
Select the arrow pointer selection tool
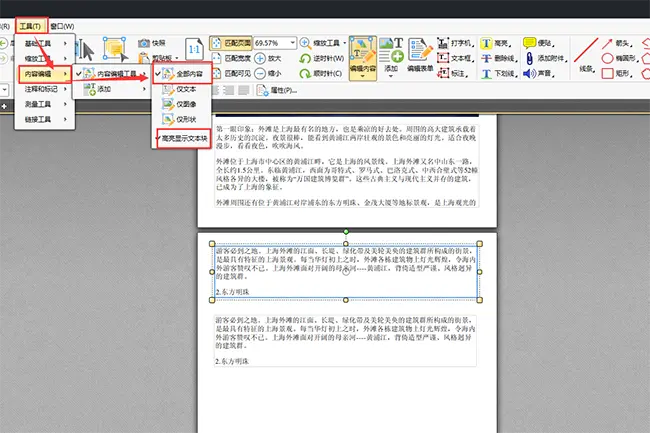[87, 51]
